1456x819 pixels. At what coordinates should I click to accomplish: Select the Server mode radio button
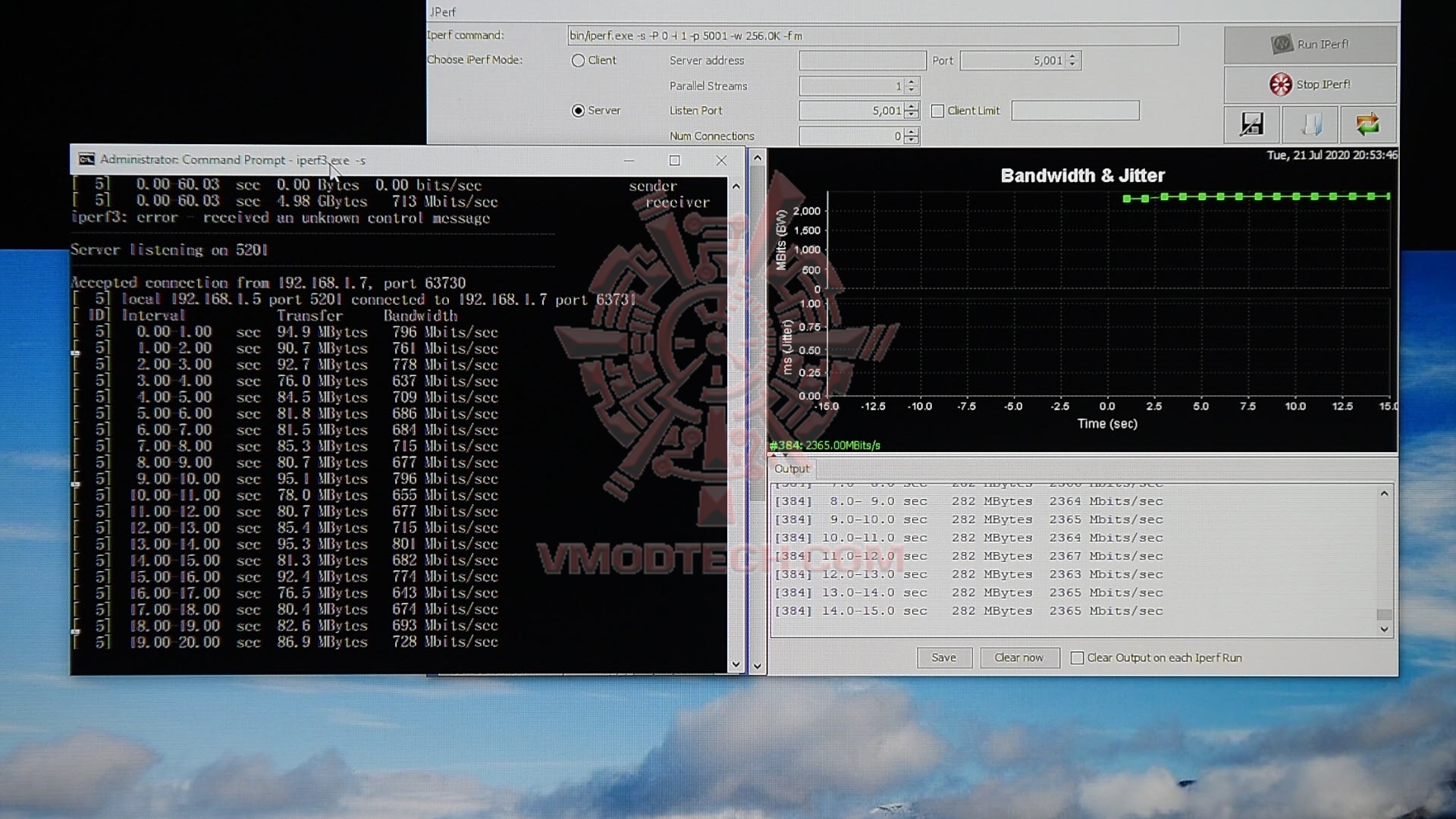tap(579, 111)
